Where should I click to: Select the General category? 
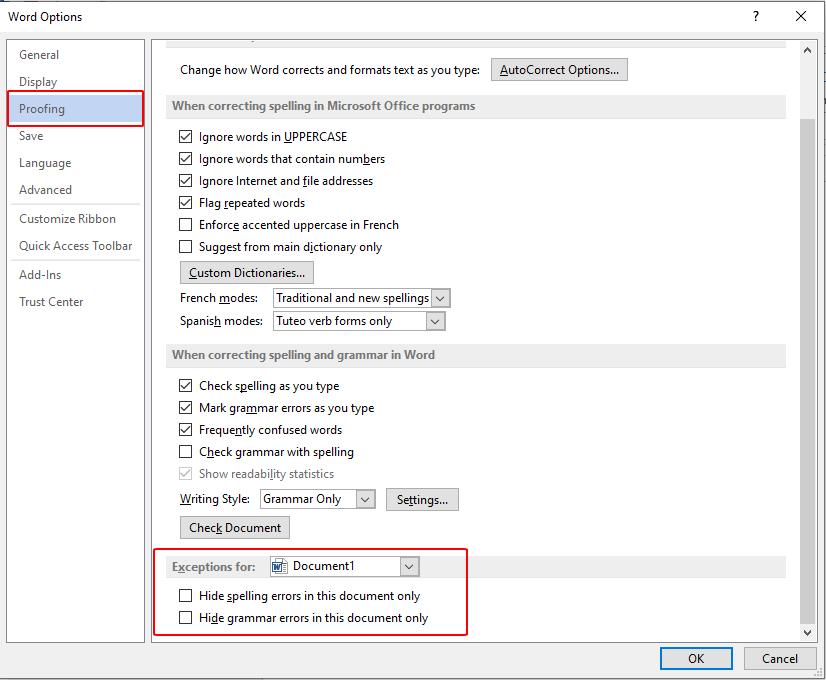(75, 55)
